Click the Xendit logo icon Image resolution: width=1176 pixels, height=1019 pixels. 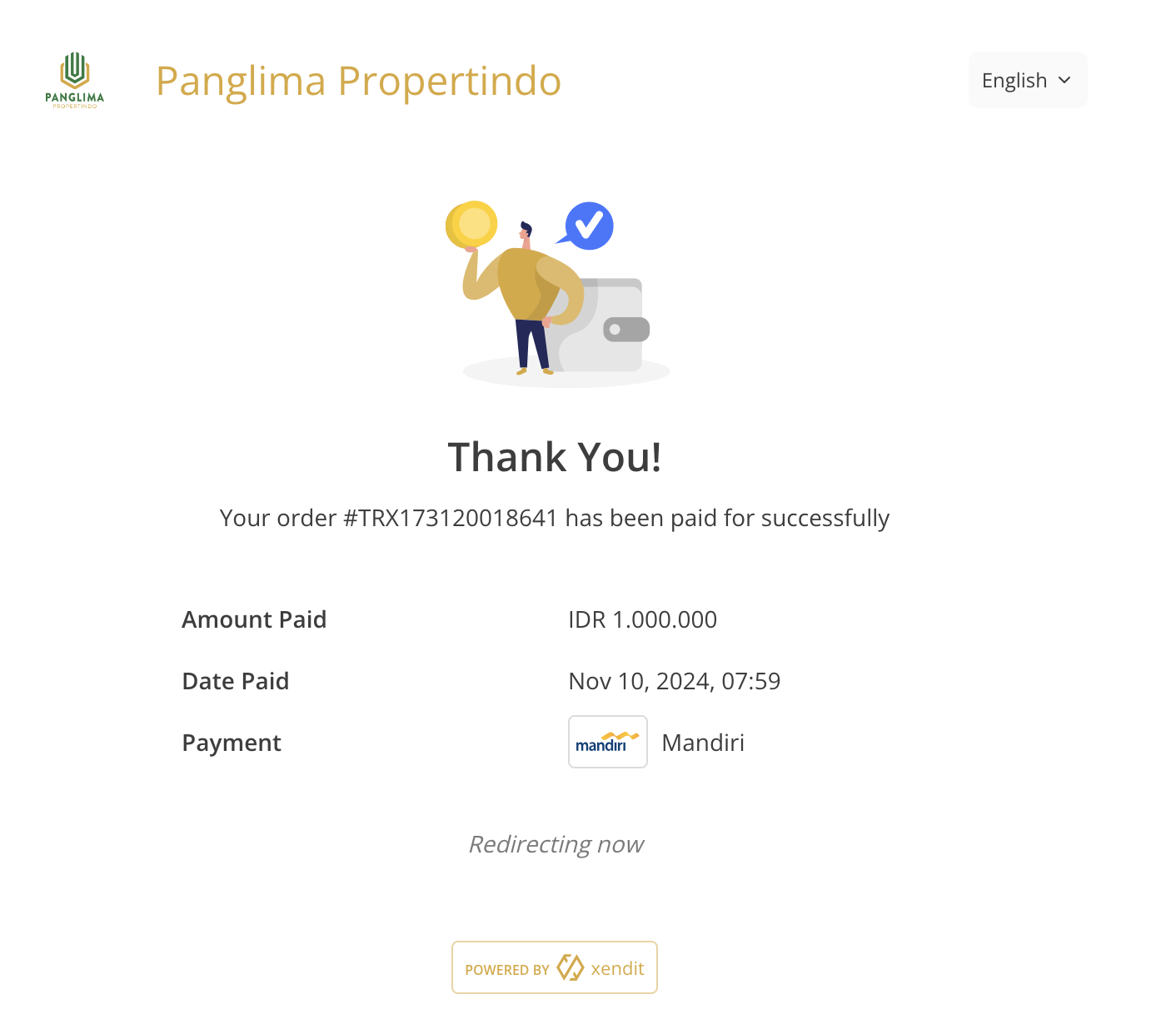[x=570, y=967]
